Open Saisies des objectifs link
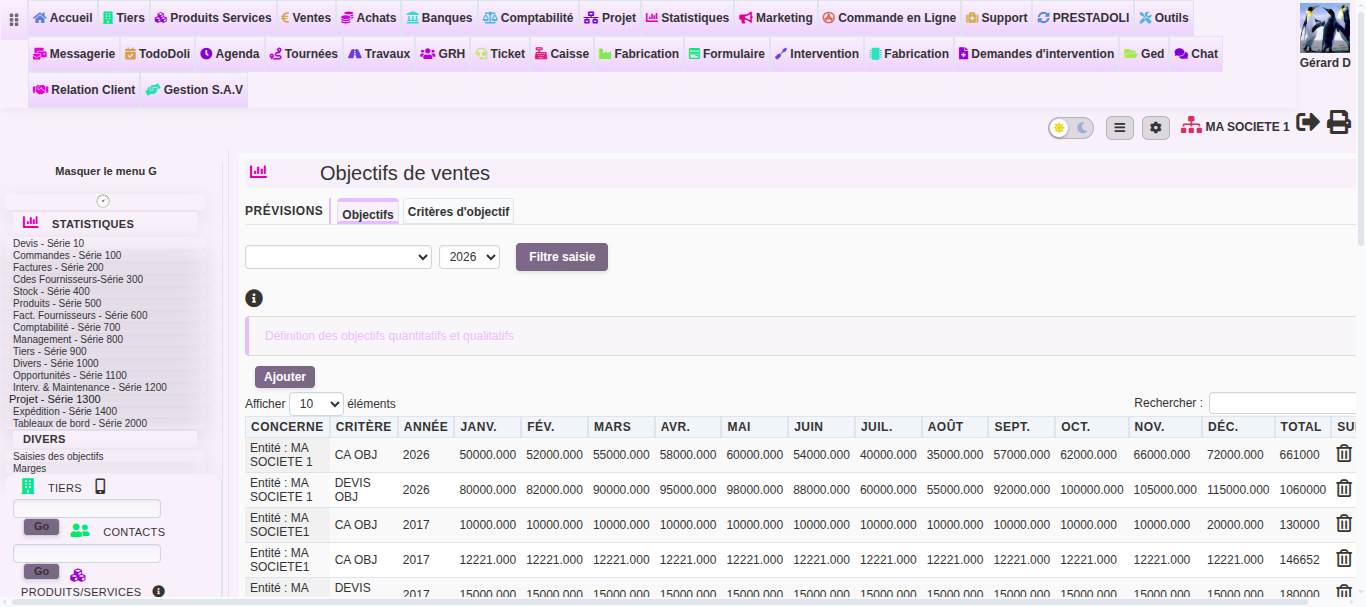1366x607 pixels. tap(58, 456)
